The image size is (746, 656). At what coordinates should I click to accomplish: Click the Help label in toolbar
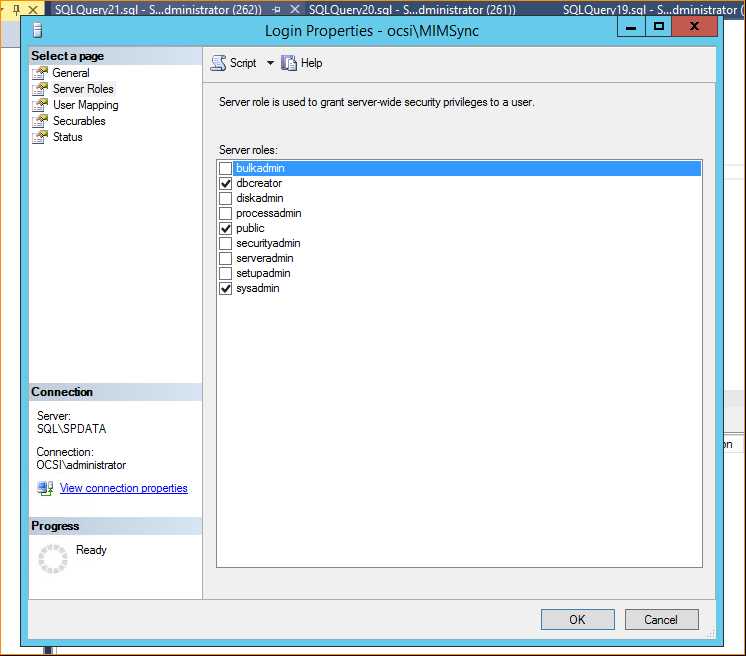click(311, 63)
